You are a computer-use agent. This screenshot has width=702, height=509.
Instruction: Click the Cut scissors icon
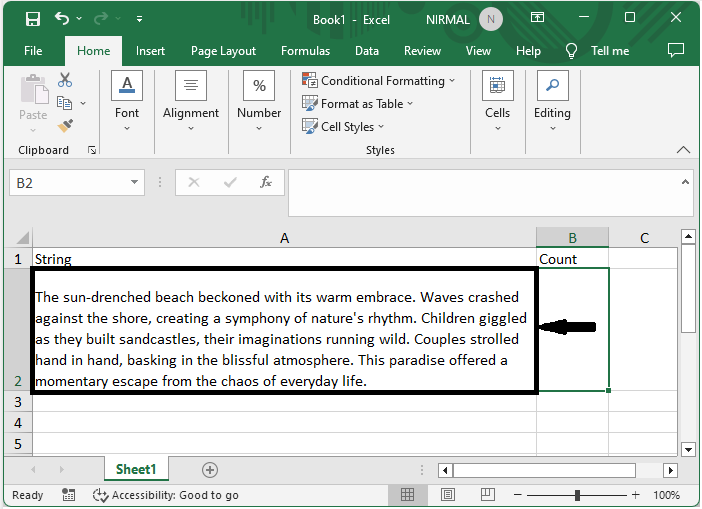[x=65, y=80]
